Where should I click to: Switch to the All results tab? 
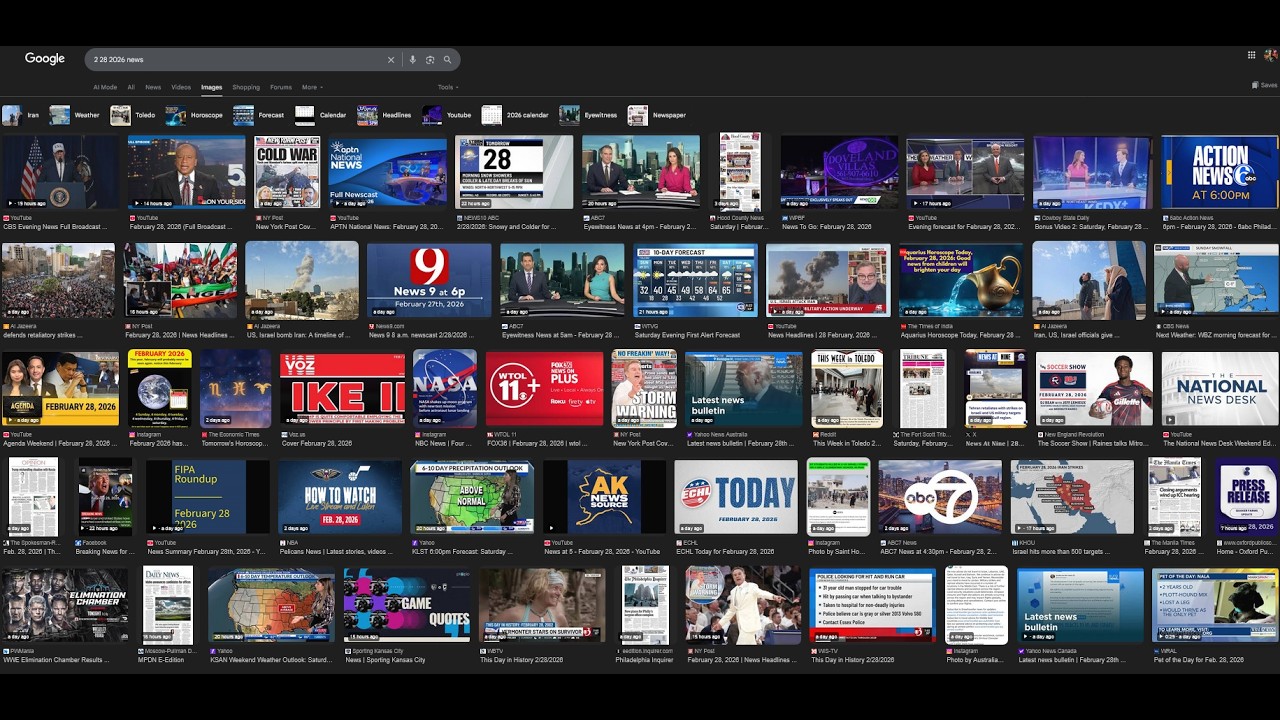[x=131, y=87]
